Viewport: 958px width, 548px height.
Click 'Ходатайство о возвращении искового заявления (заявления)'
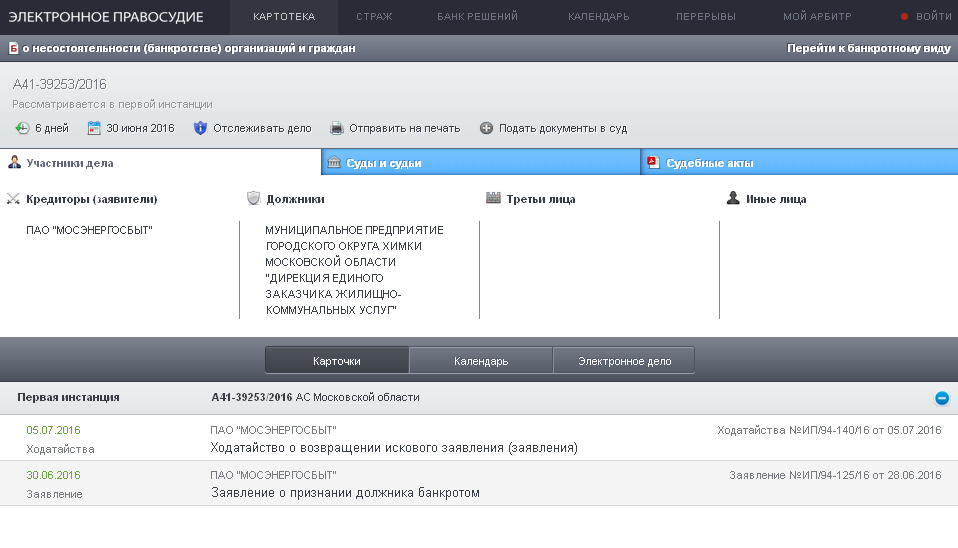(394, 448)
